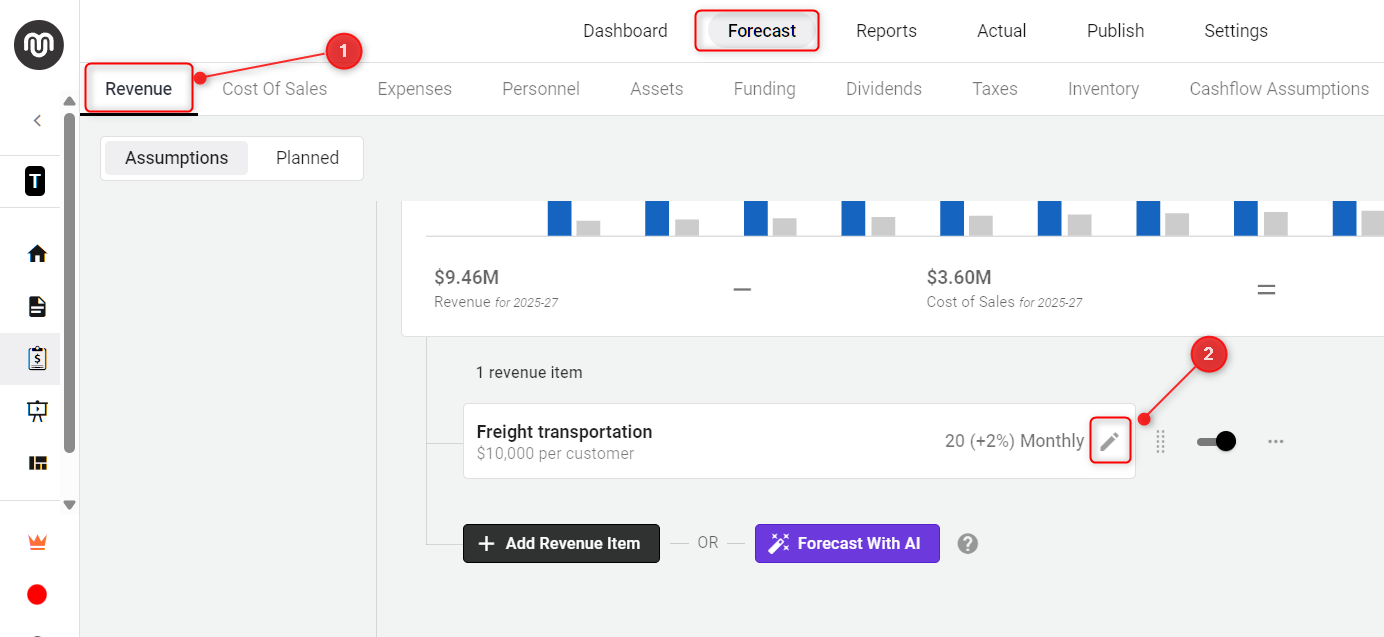Viewport: 1384px width, 637px height.
Task: Switch to the Cost Of Sales tab
Action: tap(274, 89)
